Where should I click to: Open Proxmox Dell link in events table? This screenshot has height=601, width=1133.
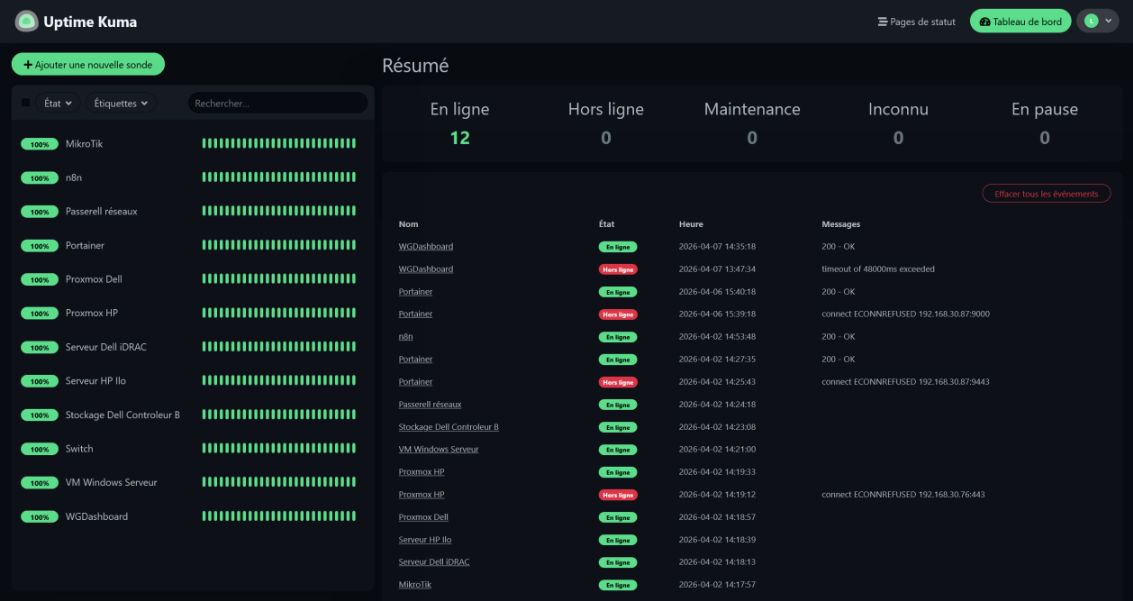(423, 517)
